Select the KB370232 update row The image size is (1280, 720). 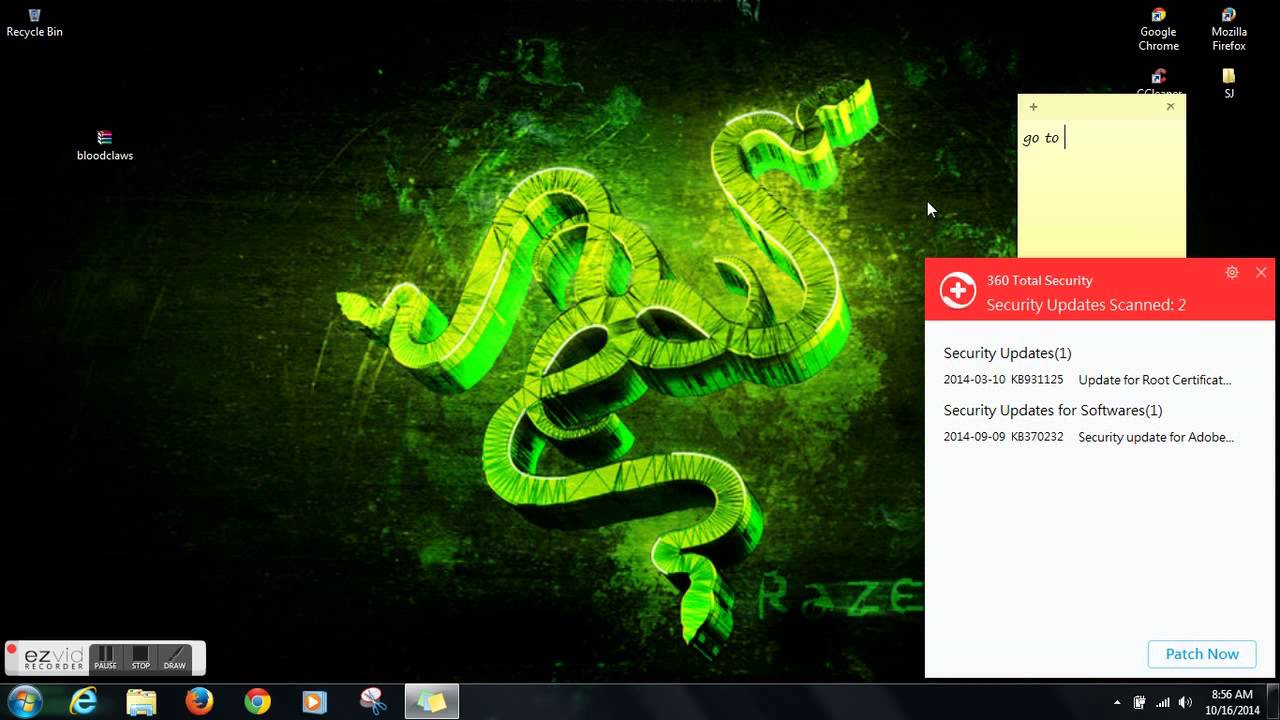coord(1090,437)
